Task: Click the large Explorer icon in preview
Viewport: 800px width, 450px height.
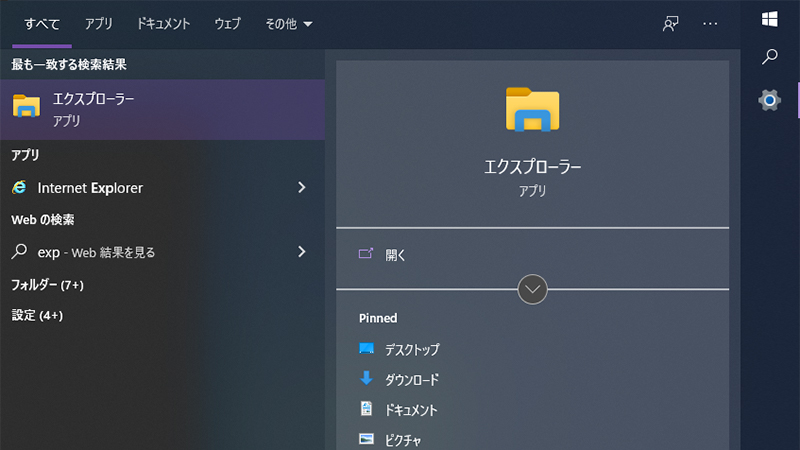Action: coord(532,109)
